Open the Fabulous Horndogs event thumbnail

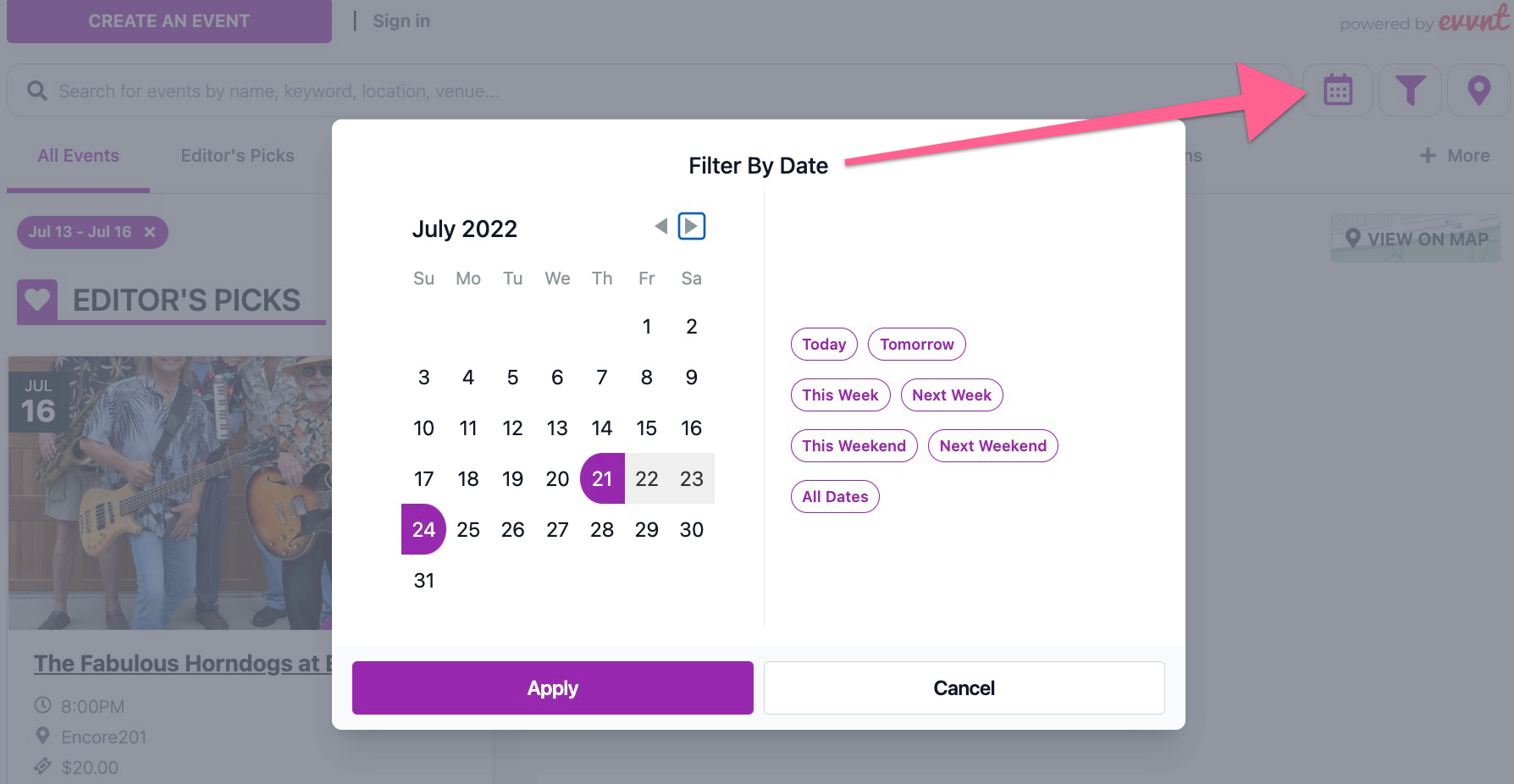(x=169, y=493)
